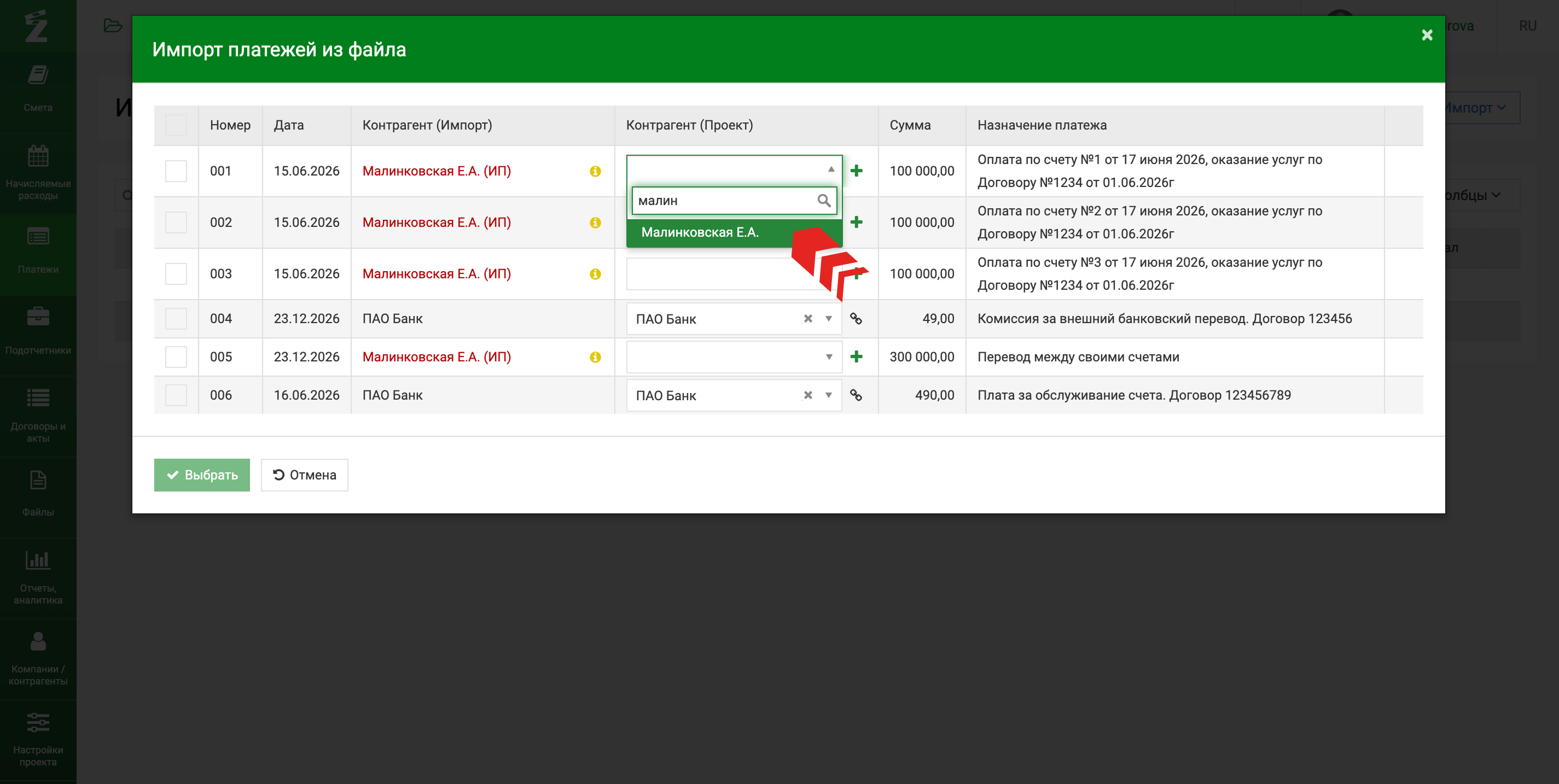This screenshot has height=784, width=1559.
Task: Click link icon in row 004
Action: 856,319
